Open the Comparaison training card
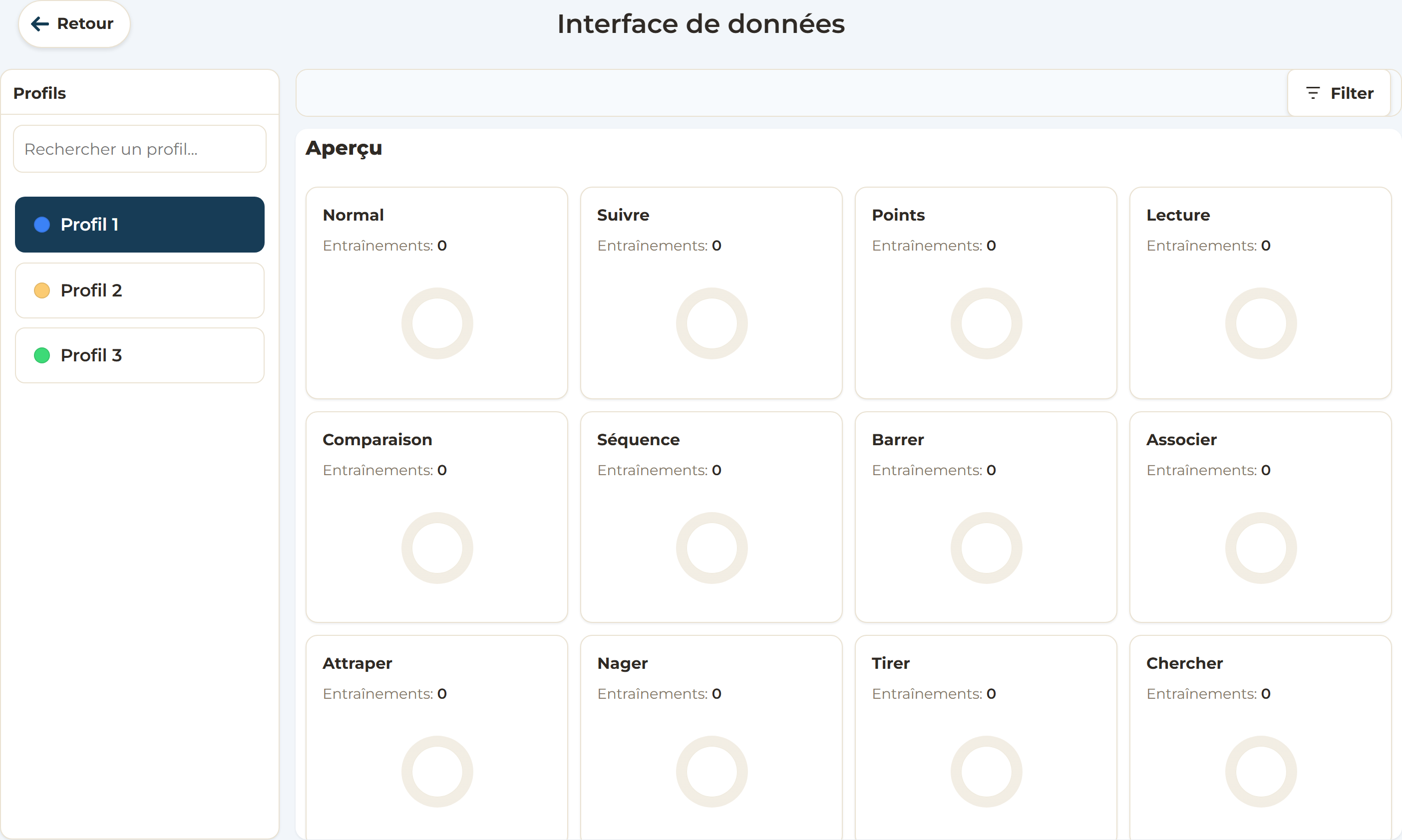 point(436,517)
